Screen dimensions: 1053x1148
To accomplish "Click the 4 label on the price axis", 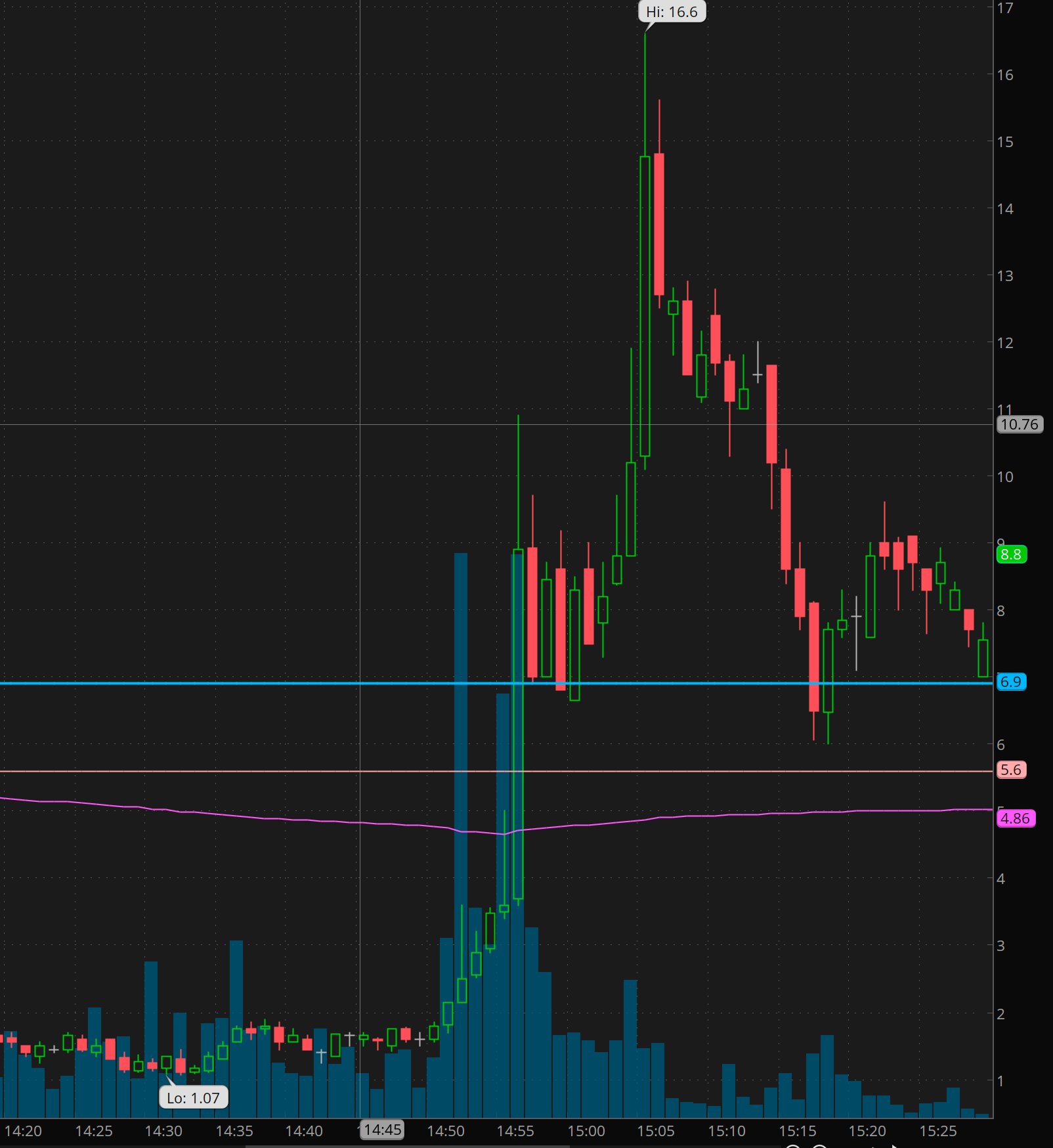I will [1000, 879].
